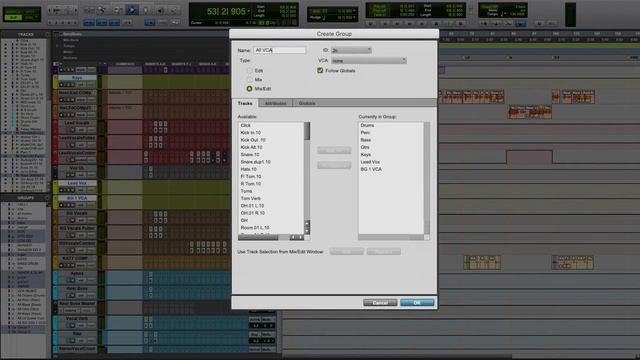Activate the green Slip edit mode

[12, 18]
